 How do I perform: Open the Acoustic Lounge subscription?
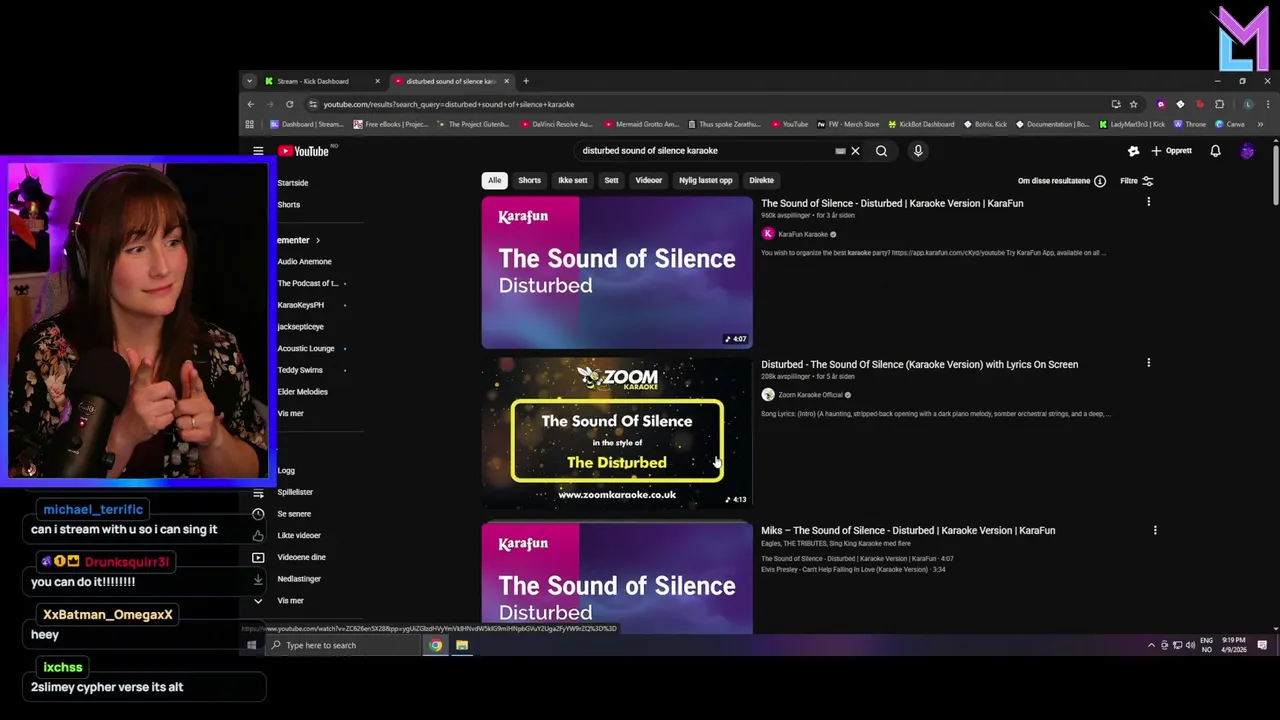click(x=306, y=348)
